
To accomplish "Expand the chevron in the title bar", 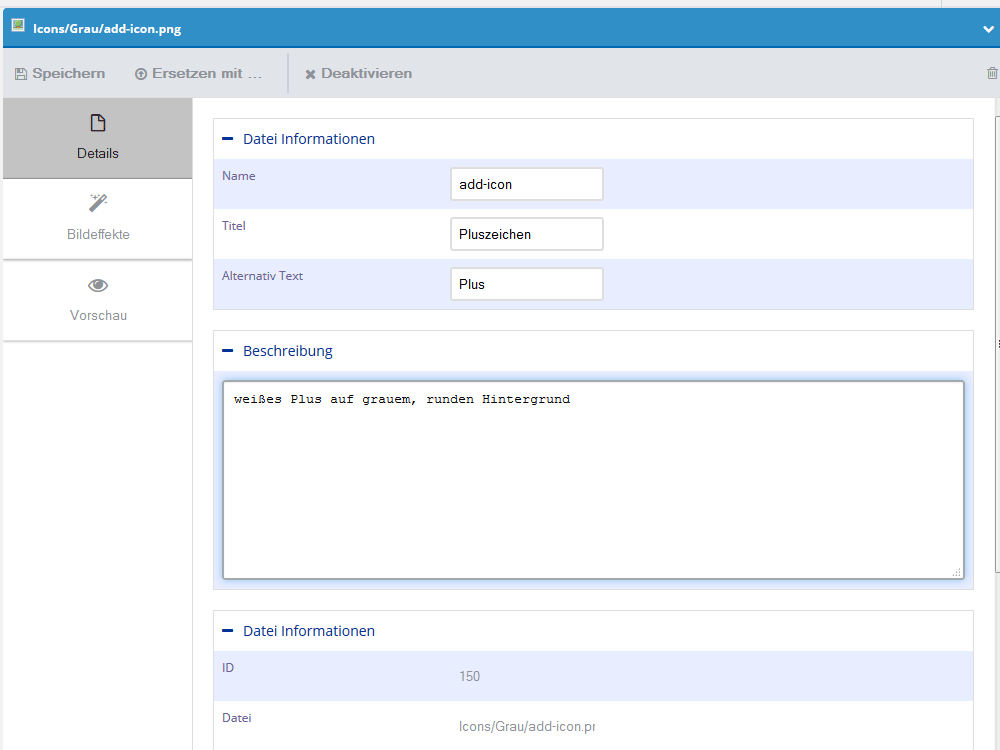I will (x=988, y=29).
